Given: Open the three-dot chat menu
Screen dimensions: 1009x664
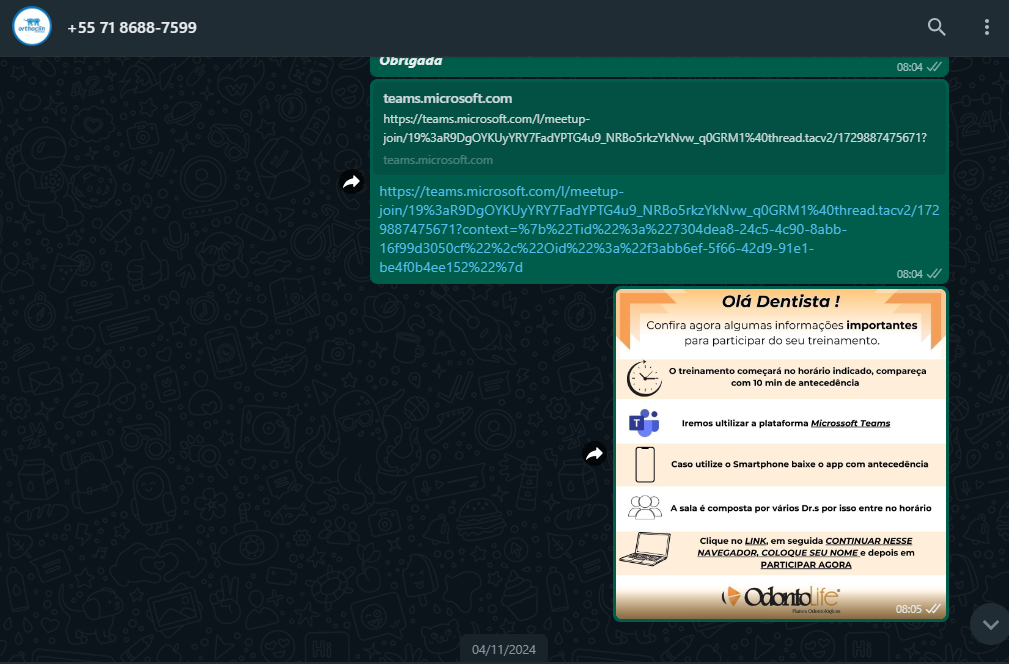Looking at the screenshot, I should [986, 27].
